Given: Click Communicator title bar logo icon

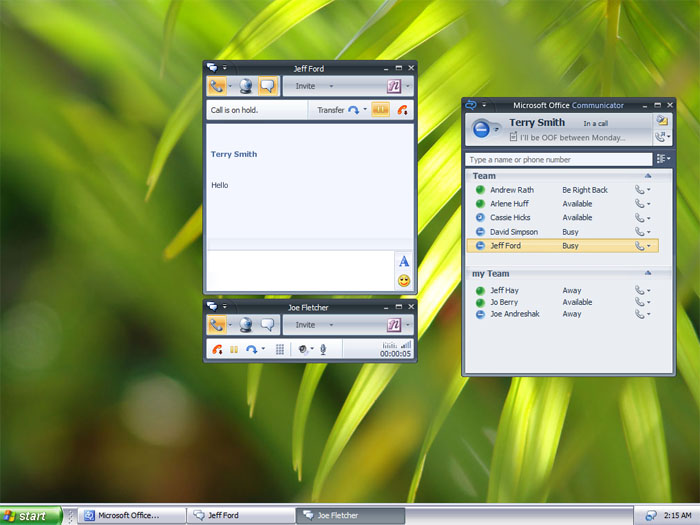Looking at the screenshot, I should click(471, 105).
